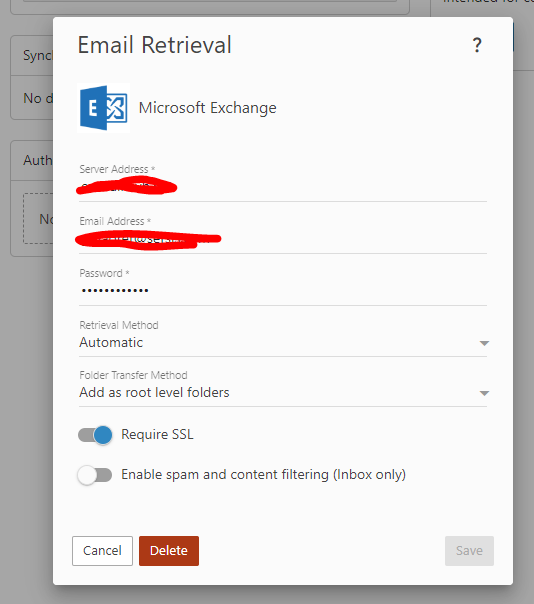The image size is (534, 604).
Task: Open help via the question mark icon
Action: [x=477, y=45]
